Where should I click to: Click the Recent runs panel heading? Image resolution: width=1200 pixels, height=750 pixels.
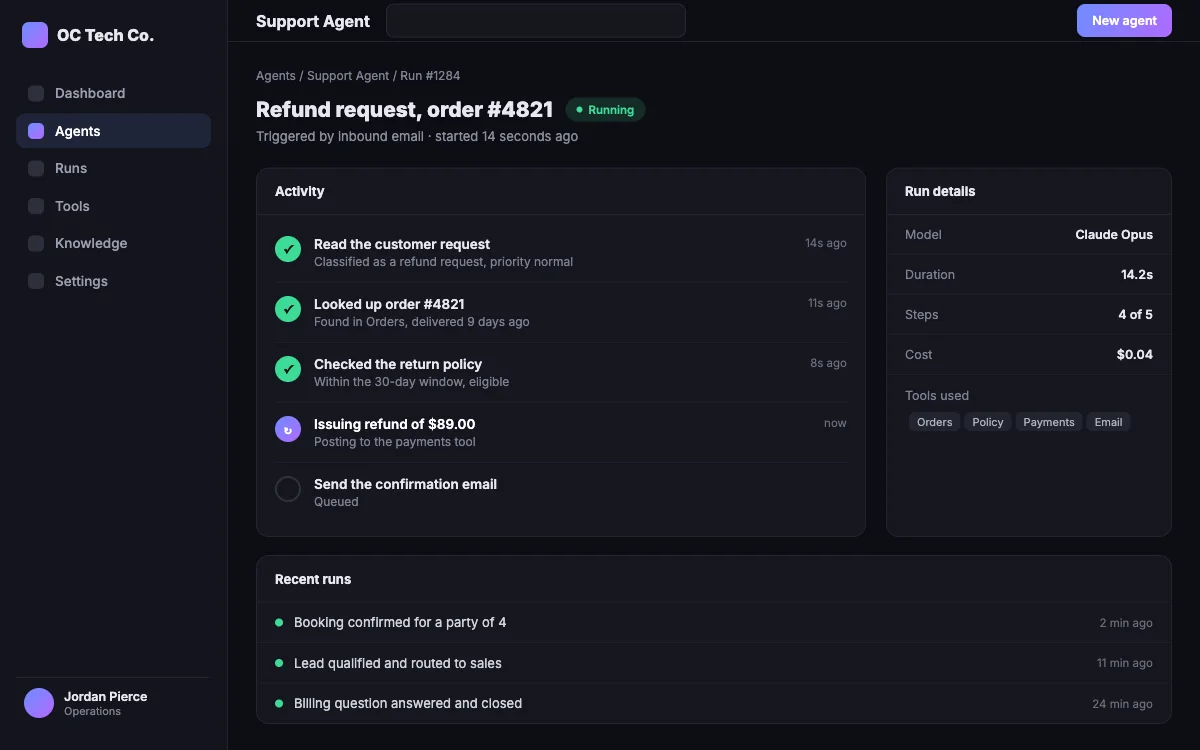point(313,580)
